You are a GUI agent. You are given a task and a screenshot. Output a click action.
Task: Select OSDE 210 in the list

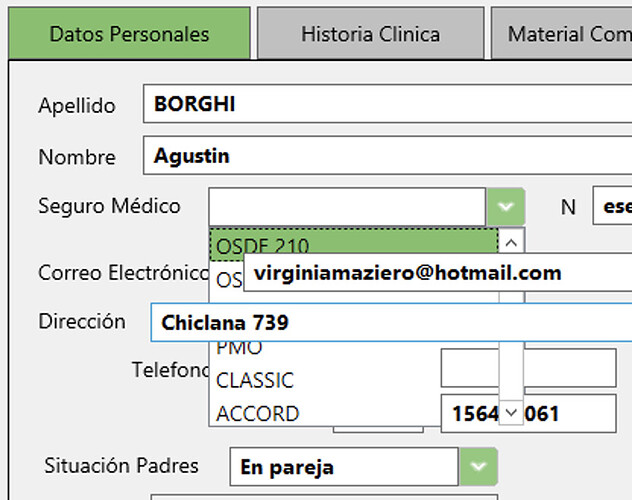coord(353,241)
